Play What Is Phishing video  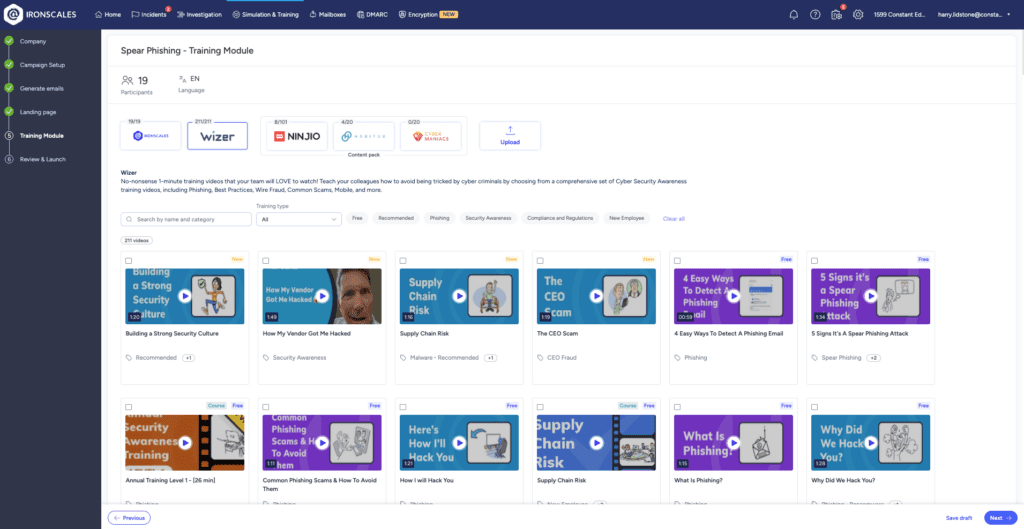tap(733, 443)
